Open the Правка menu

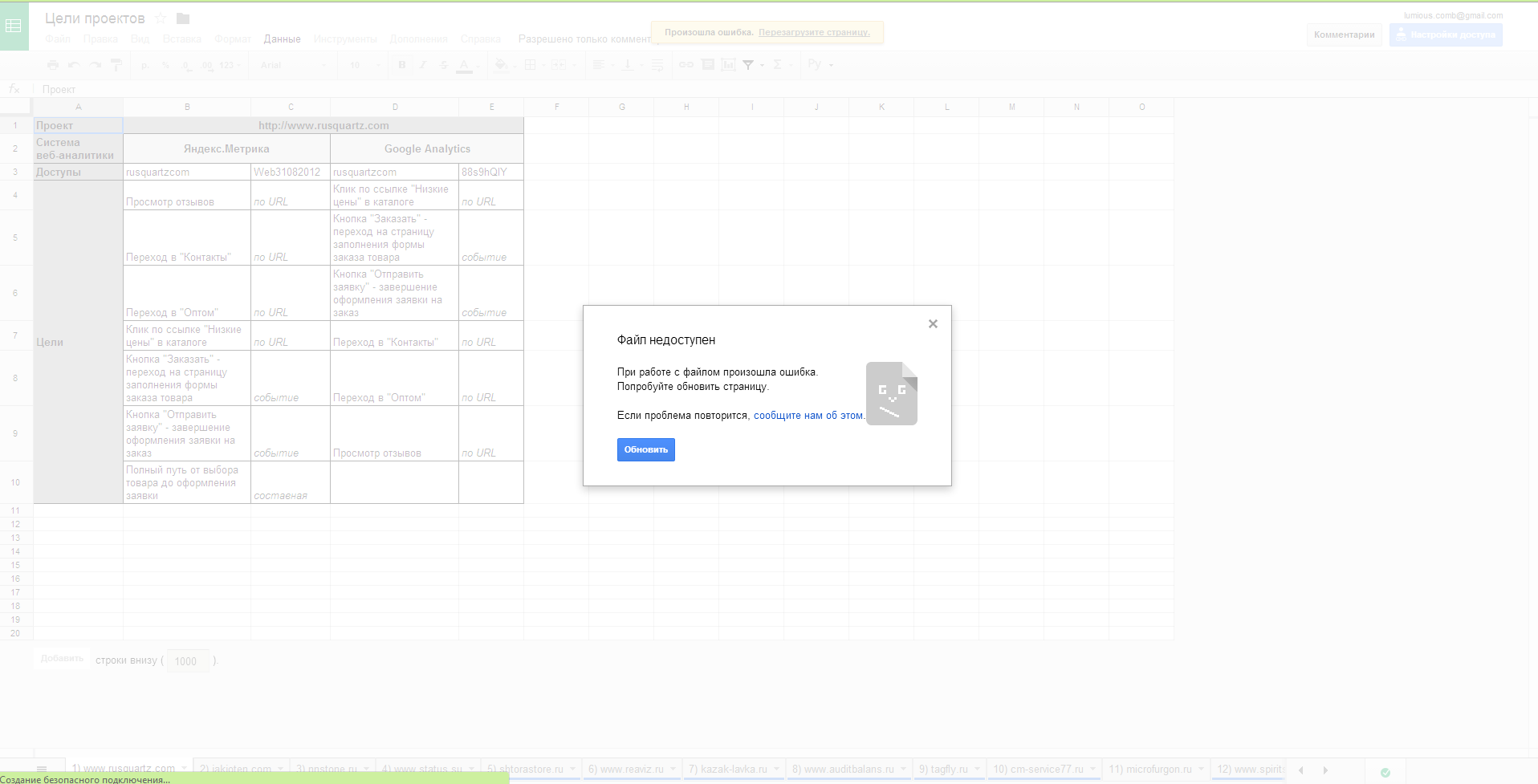pos(100,39)
